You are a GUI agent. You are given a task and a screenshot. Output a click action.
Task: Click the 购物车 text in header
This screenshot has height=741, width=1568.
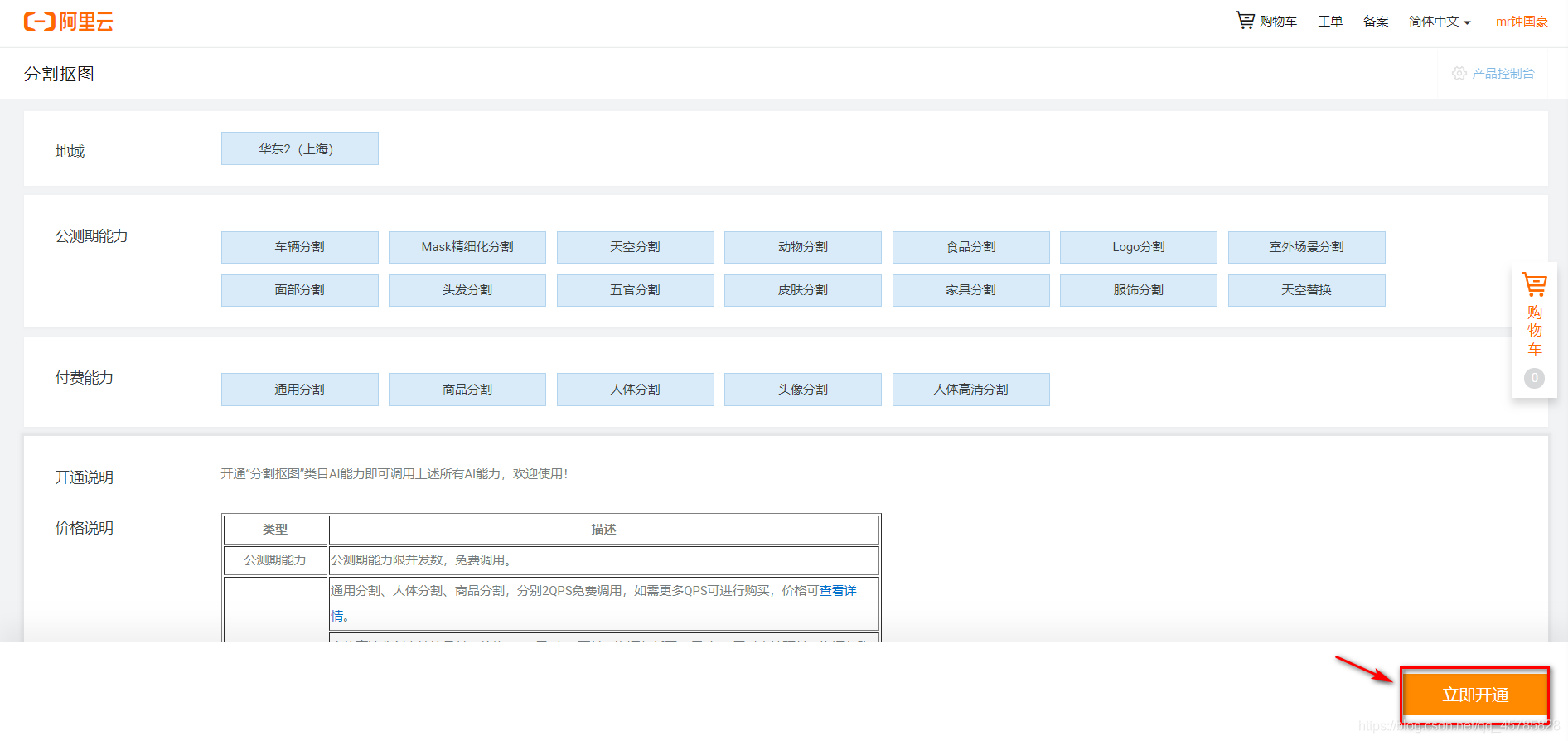coord(1278,22)
